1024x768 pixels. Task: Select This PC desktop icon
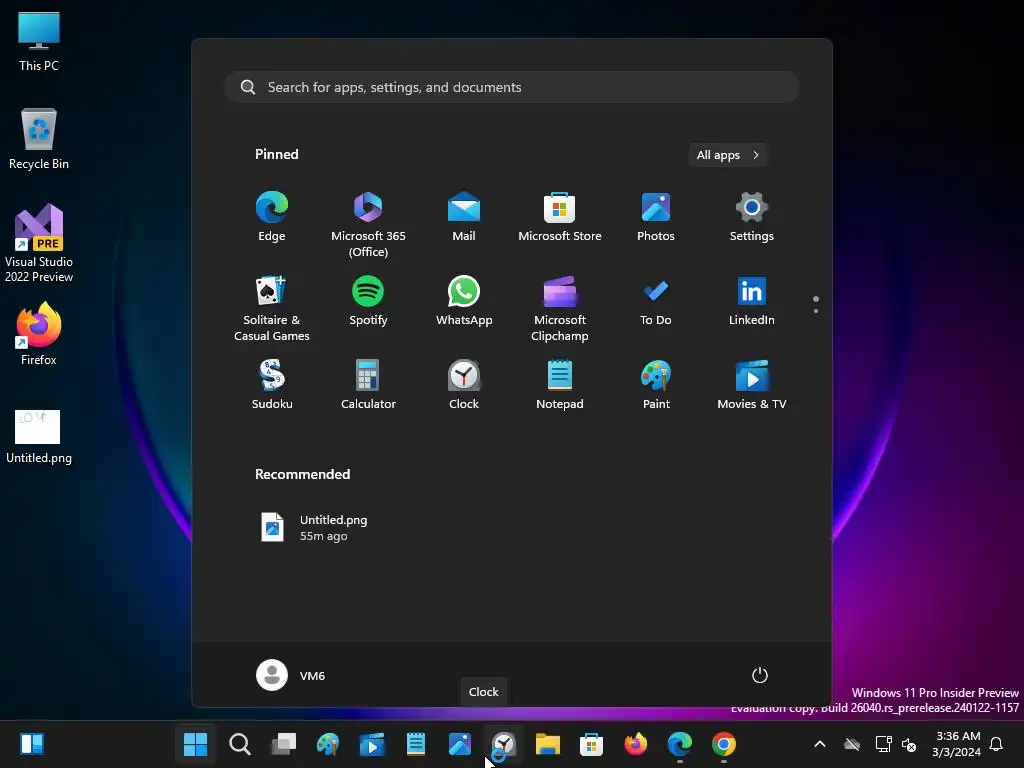(x=39, y=42)
